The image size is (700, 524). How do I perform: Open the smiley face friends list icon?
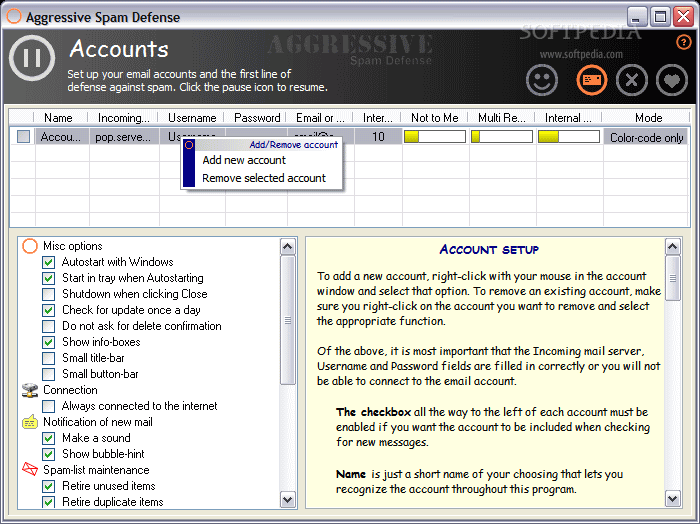click(542, 80)
